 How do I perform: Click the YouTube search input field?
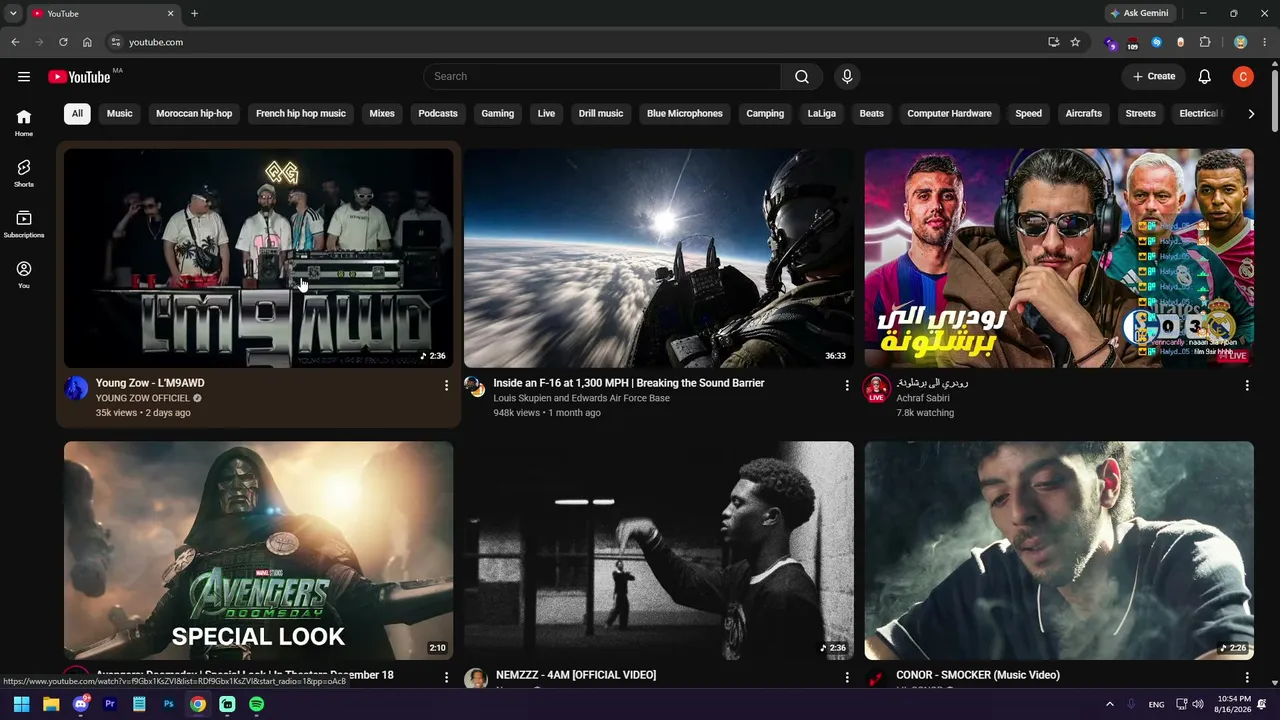[602, 77]
